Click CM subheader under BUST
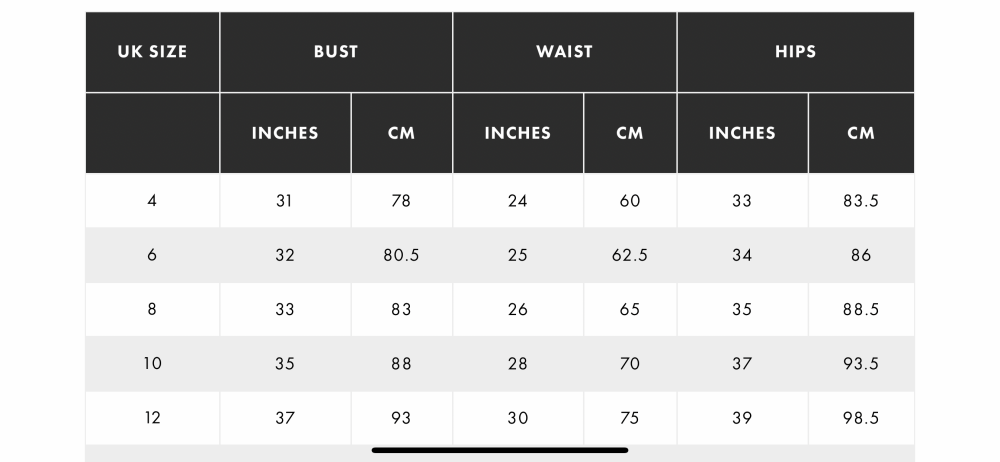 point(401,133)
